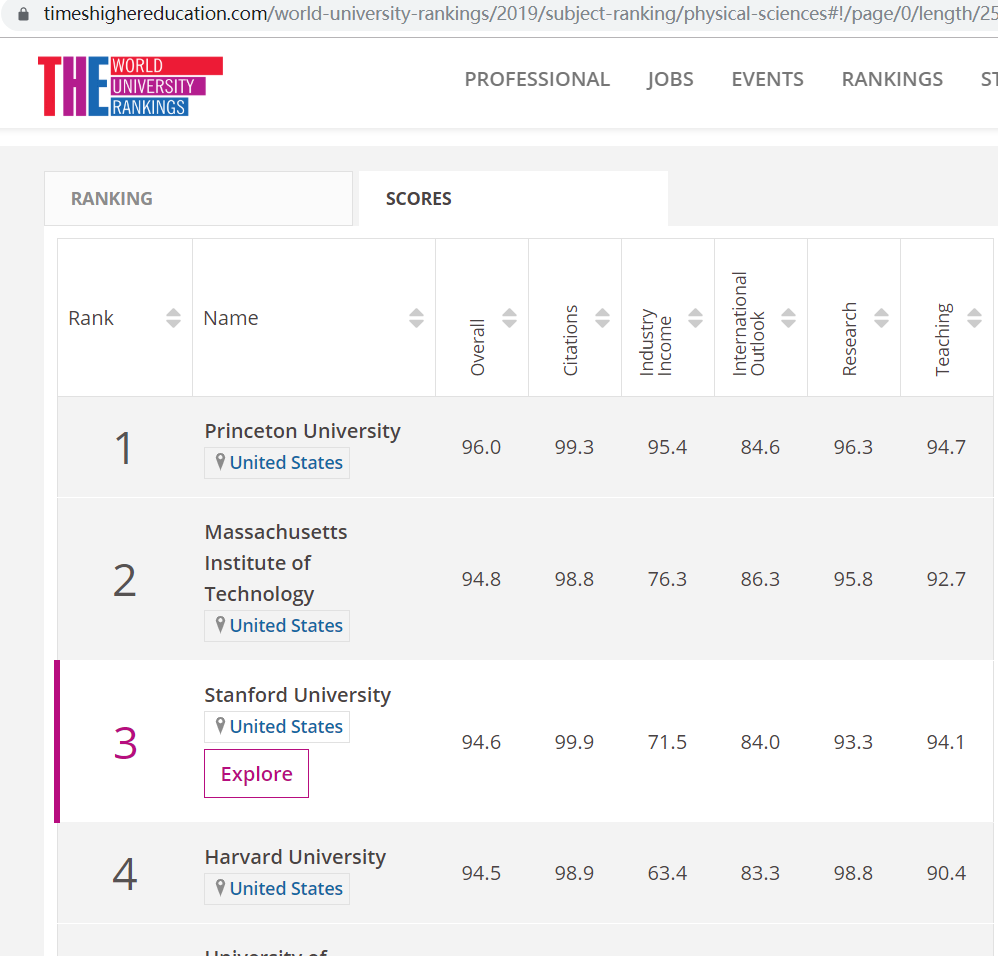This screenshot has height=956, width=998.
Task: Open the Princeton University link
Action: [302, 431]
